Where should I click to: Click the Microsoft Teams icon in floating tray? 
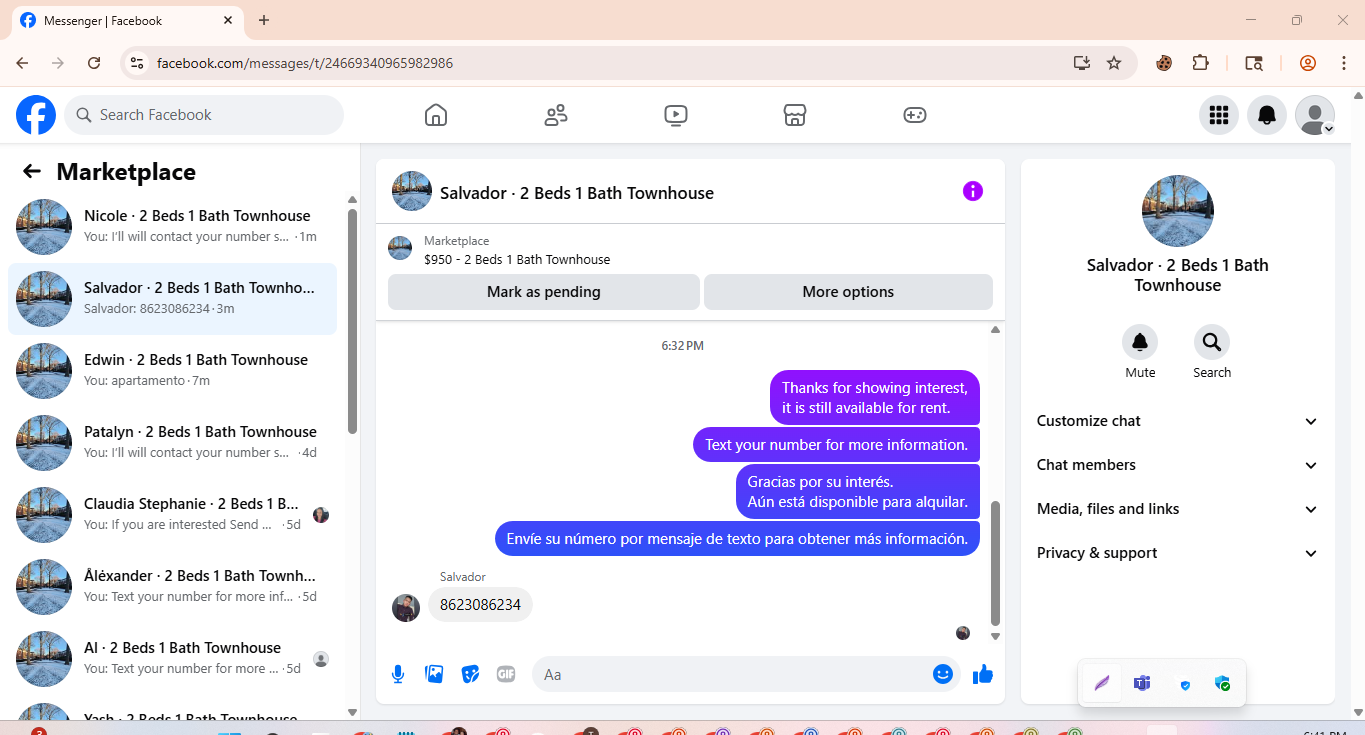1142,684
